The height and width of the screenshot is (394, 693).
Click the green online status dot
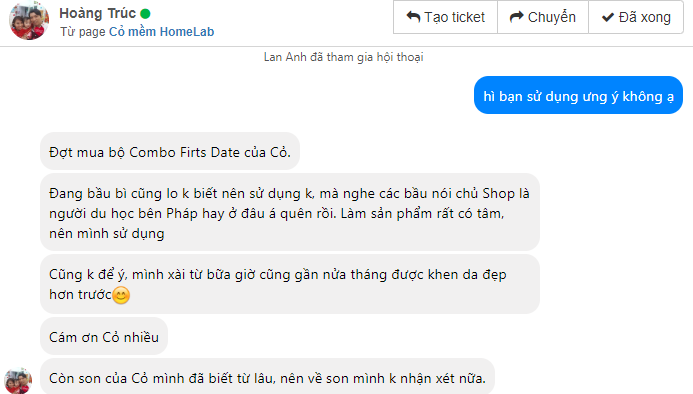point(145,14)
